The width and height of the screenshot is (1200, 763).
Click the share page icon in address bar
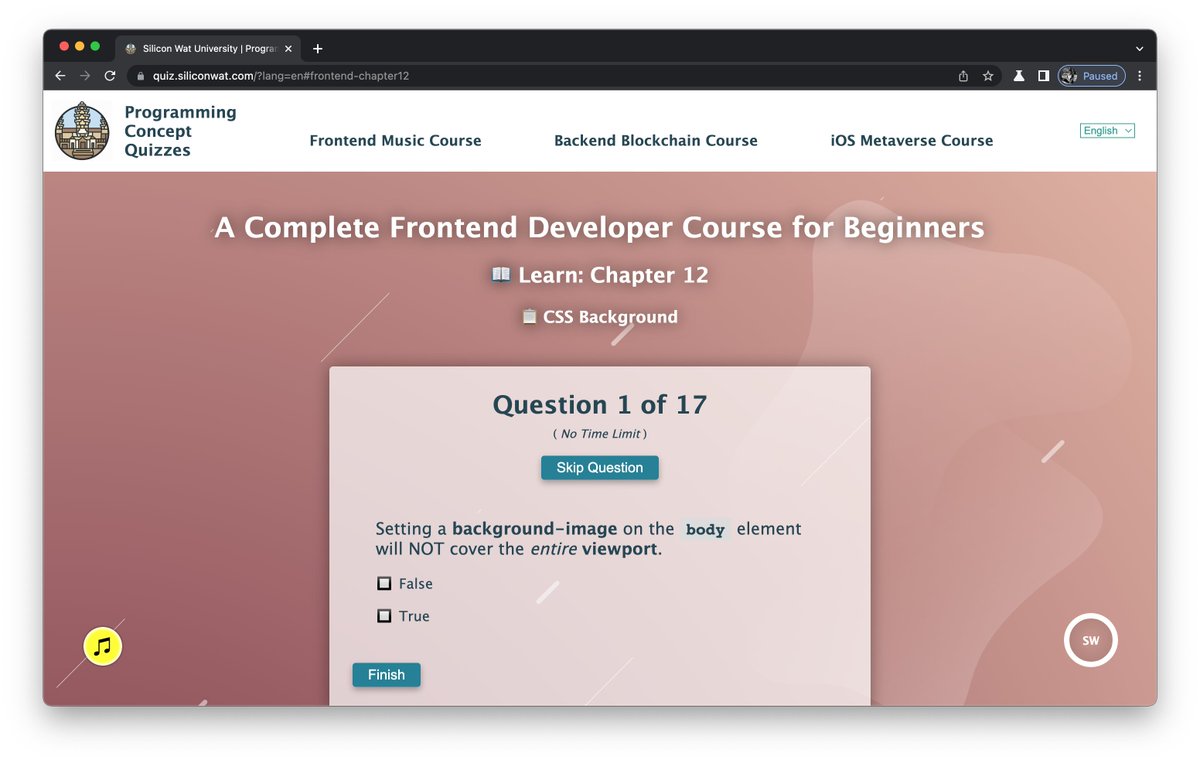pos(963,76)
